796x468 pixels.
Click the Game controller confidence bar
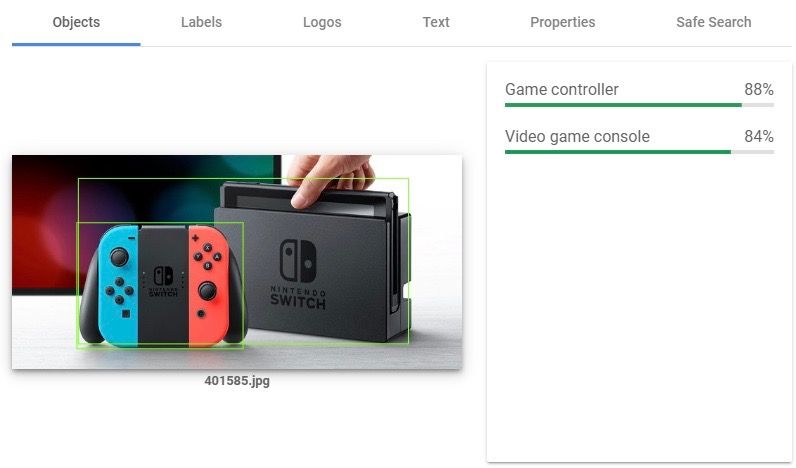[639, 105]
